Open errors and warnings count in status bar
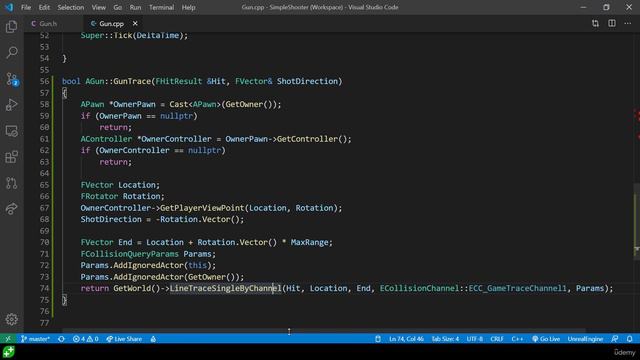The image size is (640, 360). [x=85, y=339]
